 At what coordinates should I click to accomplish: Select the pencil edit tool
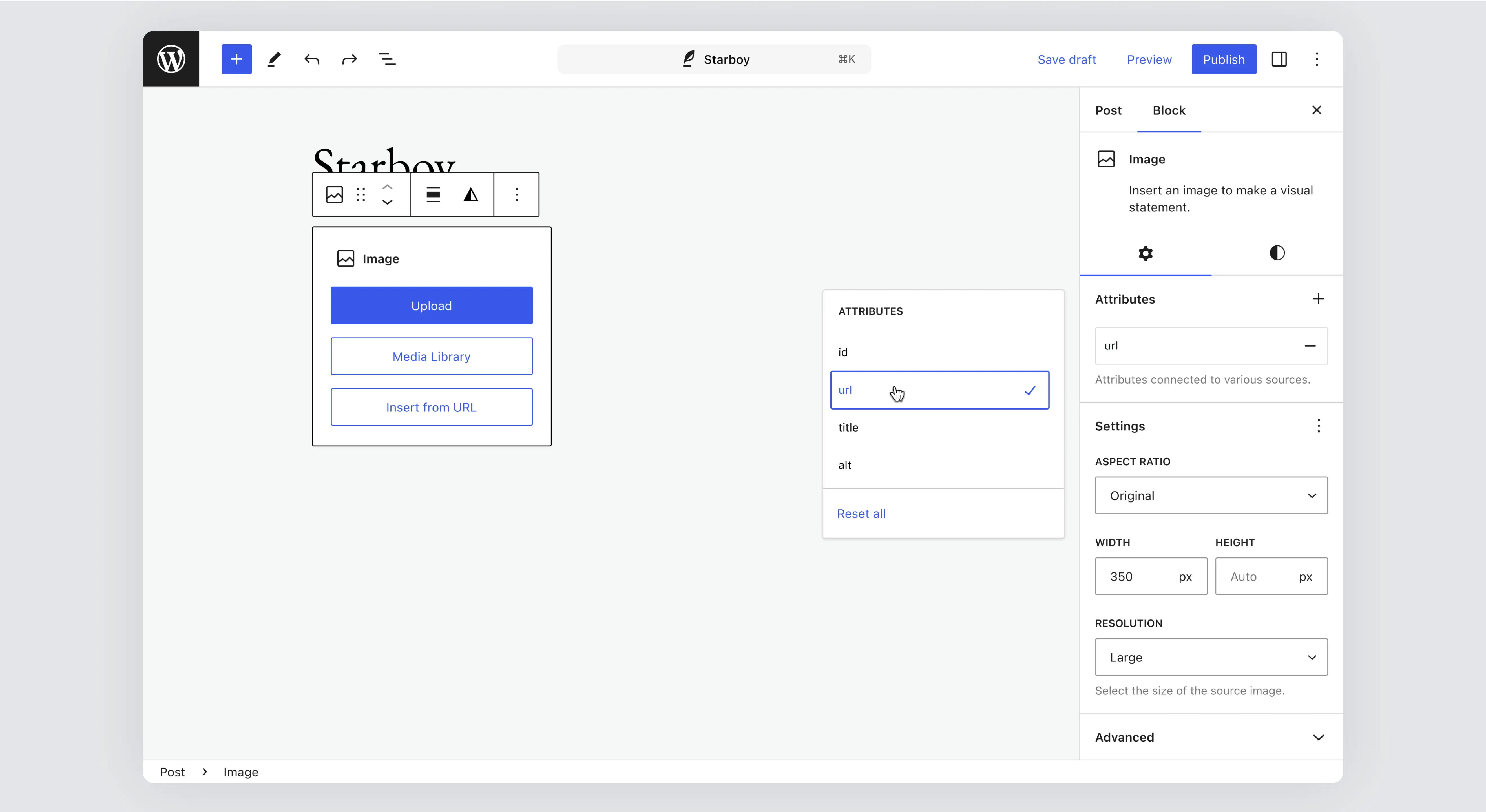tap(274, 59)
